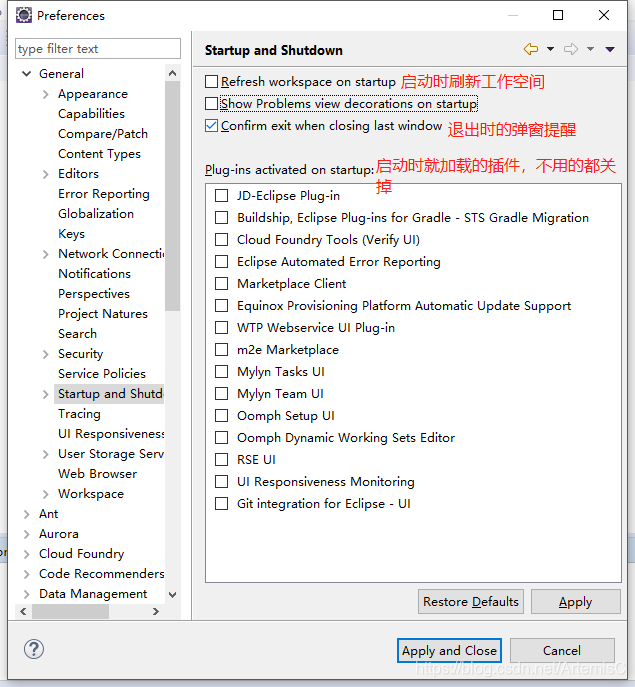Check UI Responsiveness Monitoring plug-in
Screen dimensions: 635x687
[x=221, y=482]
